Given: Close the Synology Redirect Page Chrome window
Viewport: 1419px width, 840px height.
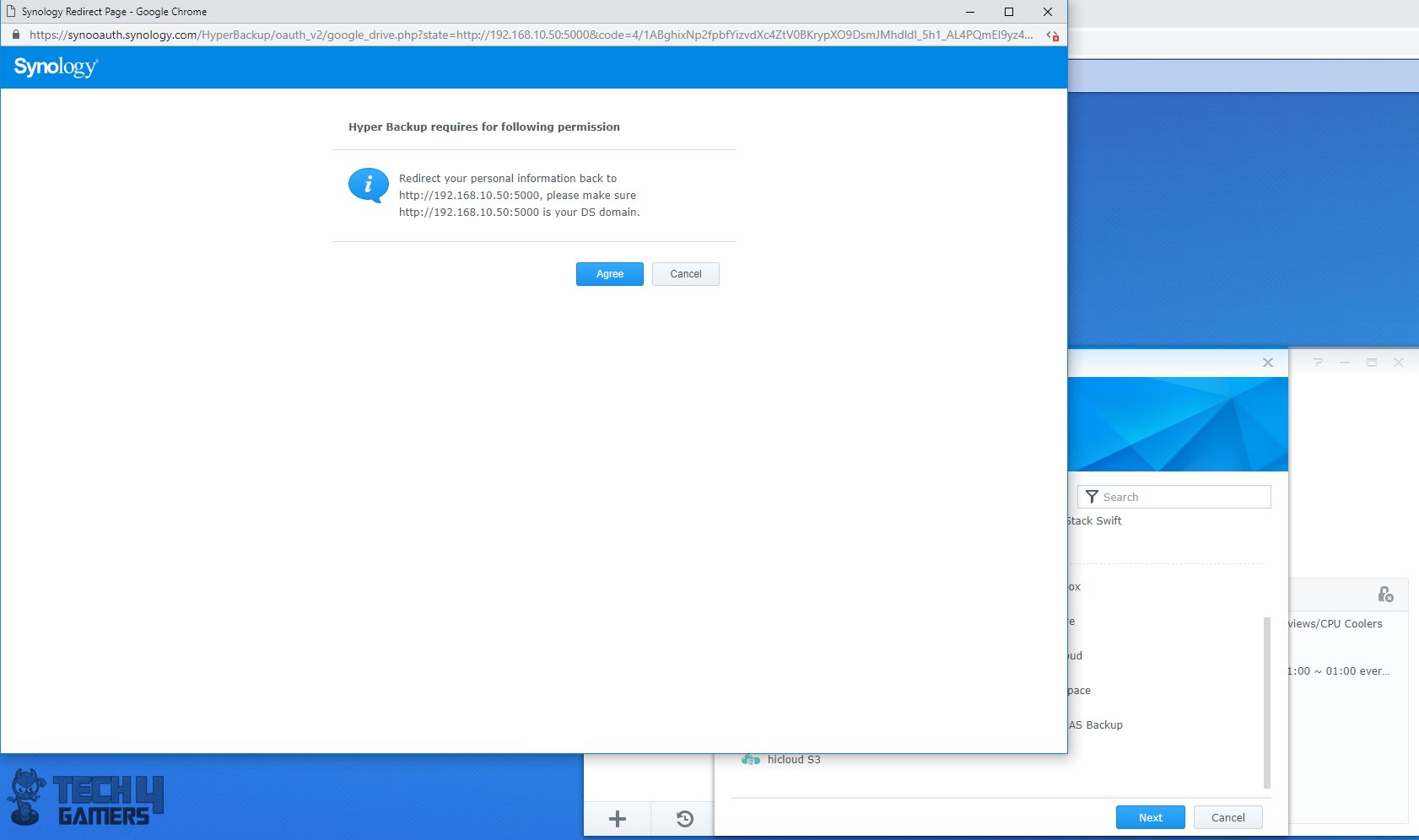Looking at the screenshot, I should tap(1048, 12).
